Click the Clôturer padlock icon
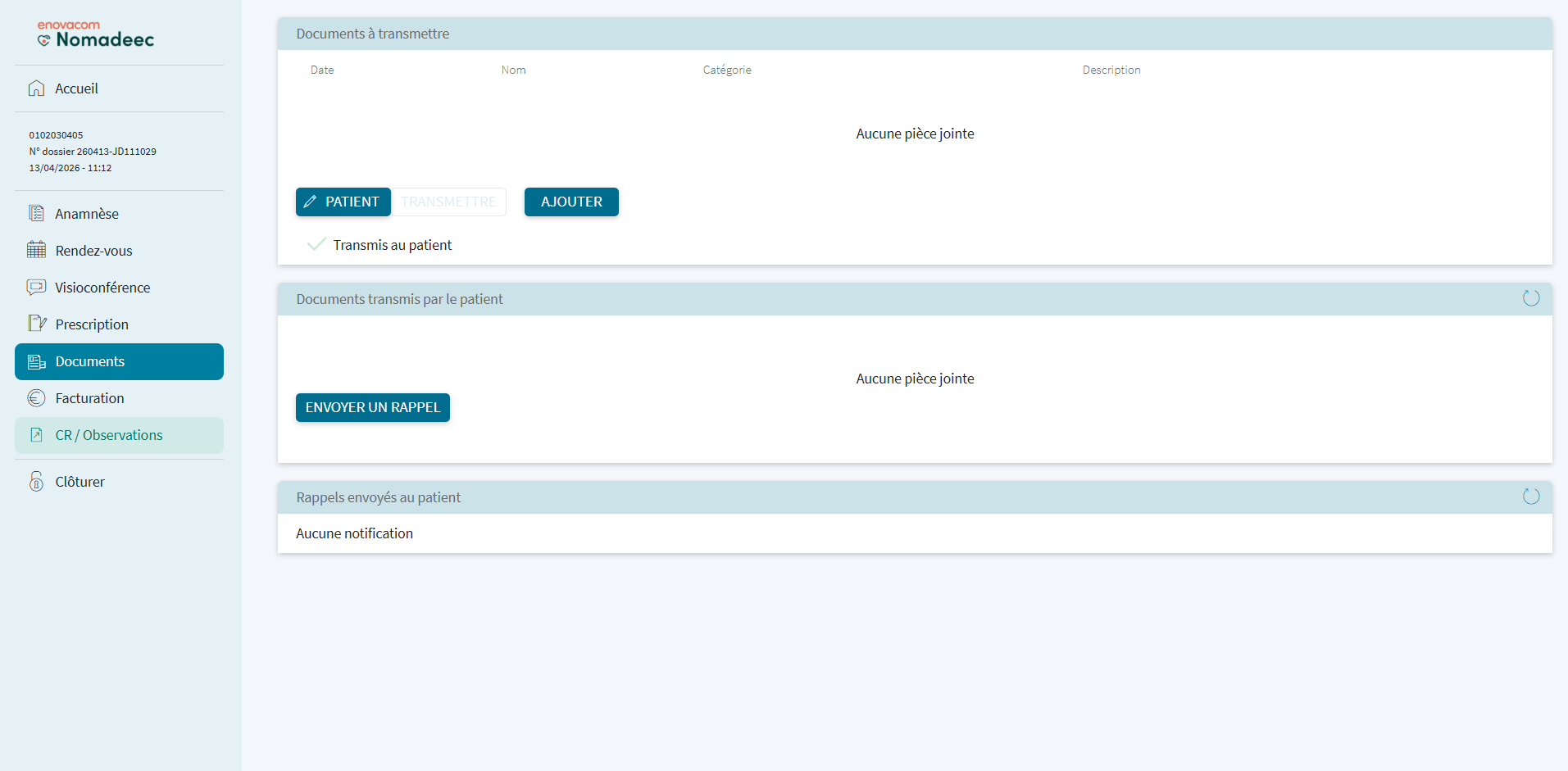Viewport: 1568px width, 771px height. [x=36, y=482]
